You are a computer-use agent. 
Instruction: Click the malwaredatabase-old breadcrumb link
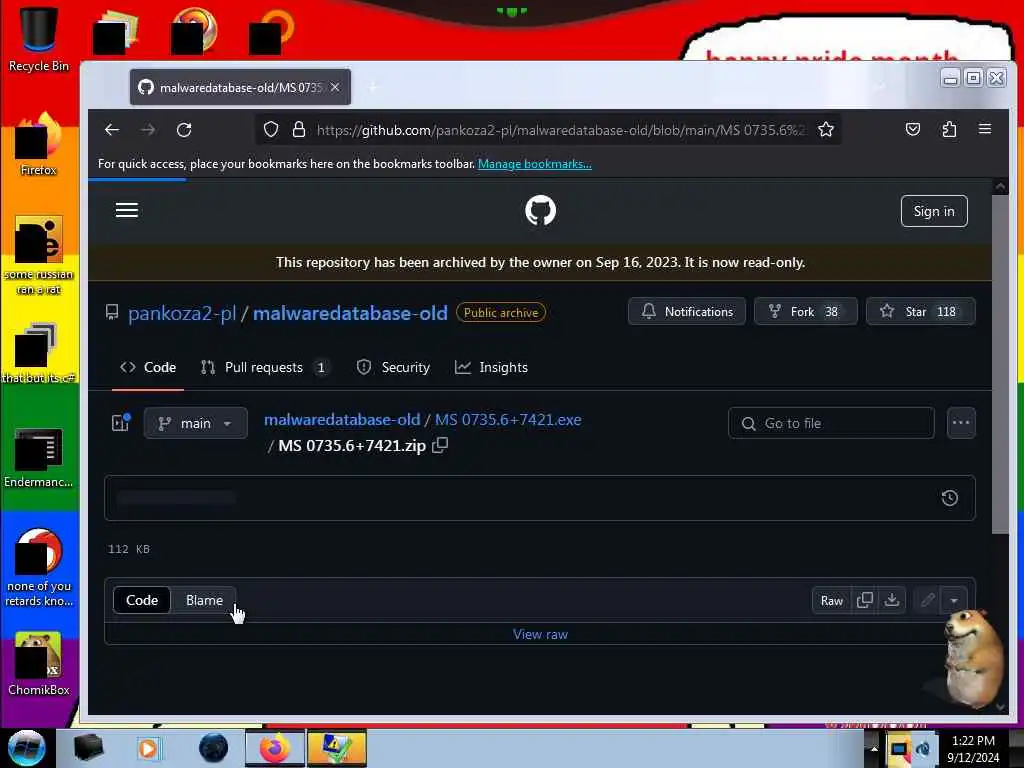pos(342,420)
